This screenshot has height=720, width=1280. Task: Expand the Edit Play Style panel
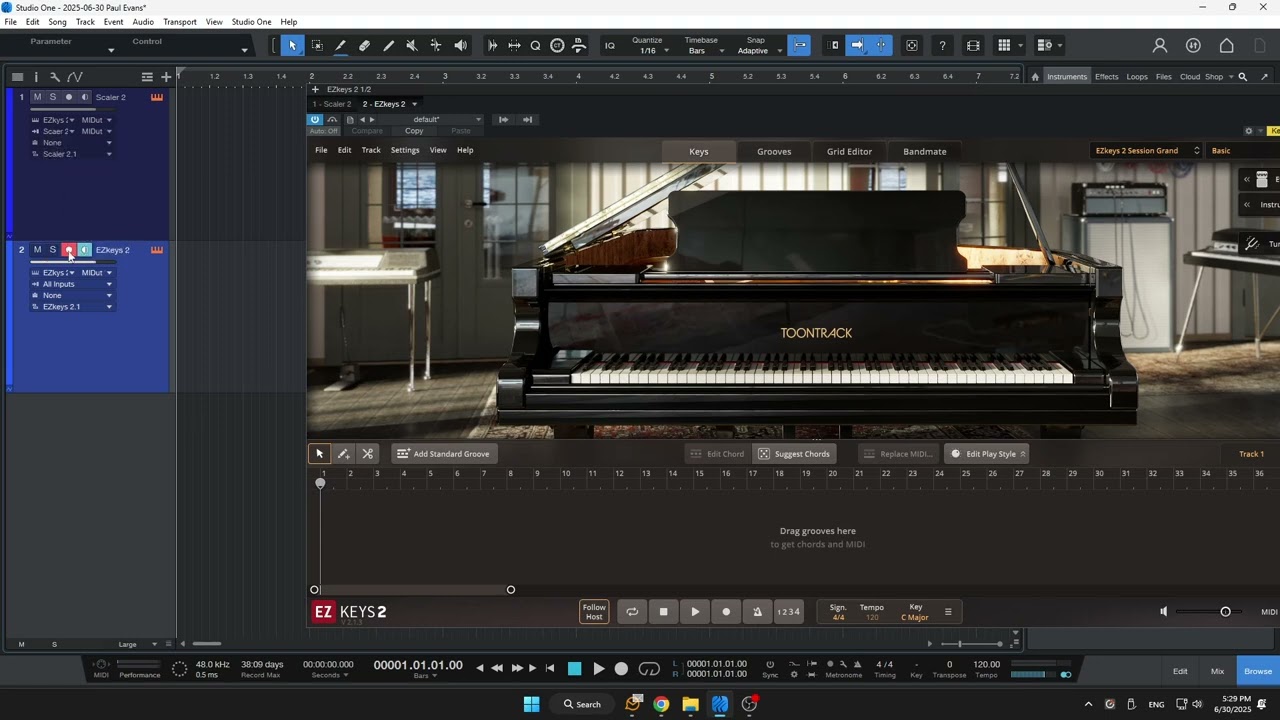pyautogui.click(x=986, y=454)
